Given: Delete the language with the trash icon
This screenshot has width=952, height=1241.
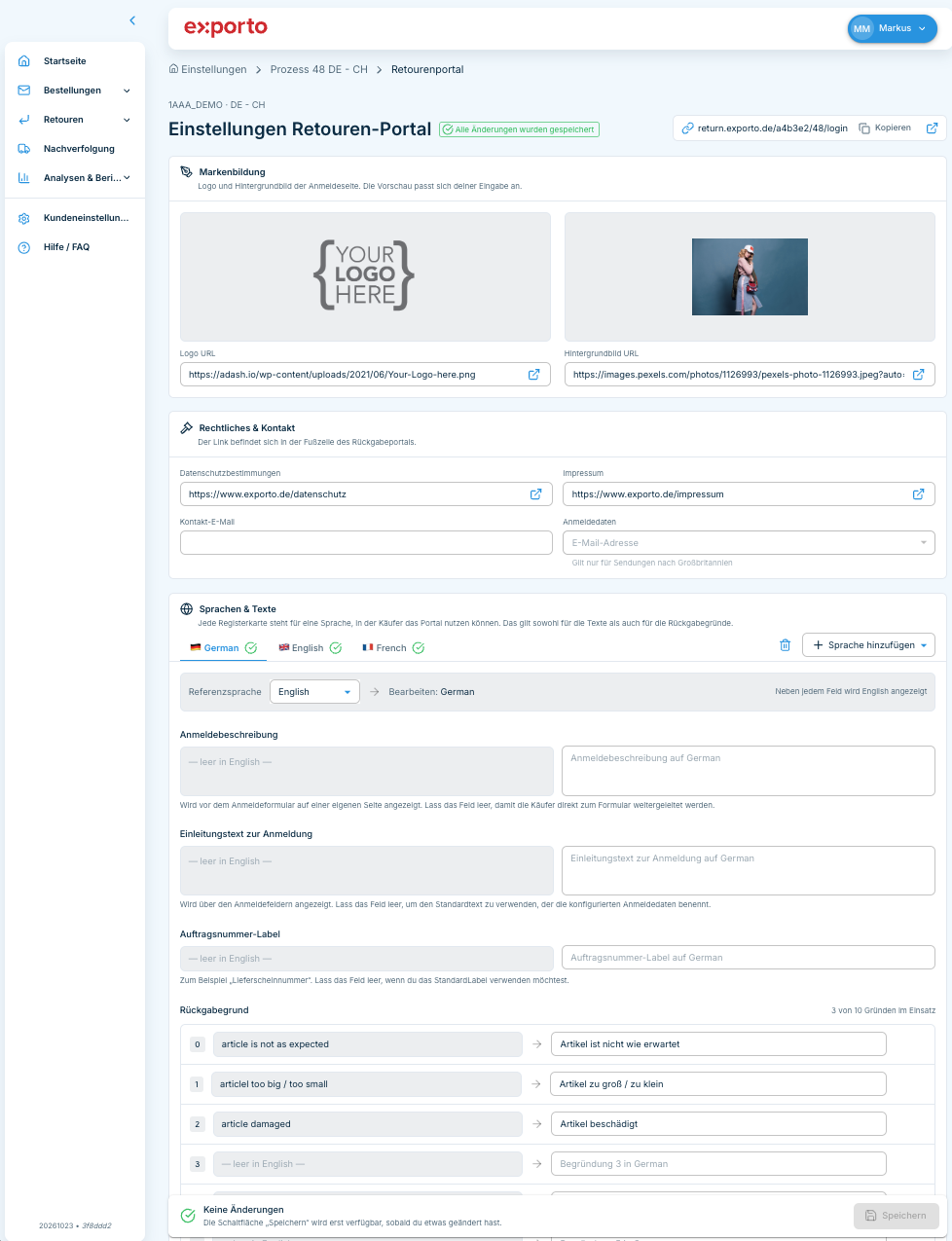Looking at the screenshot, I should [x=786, y=645].
